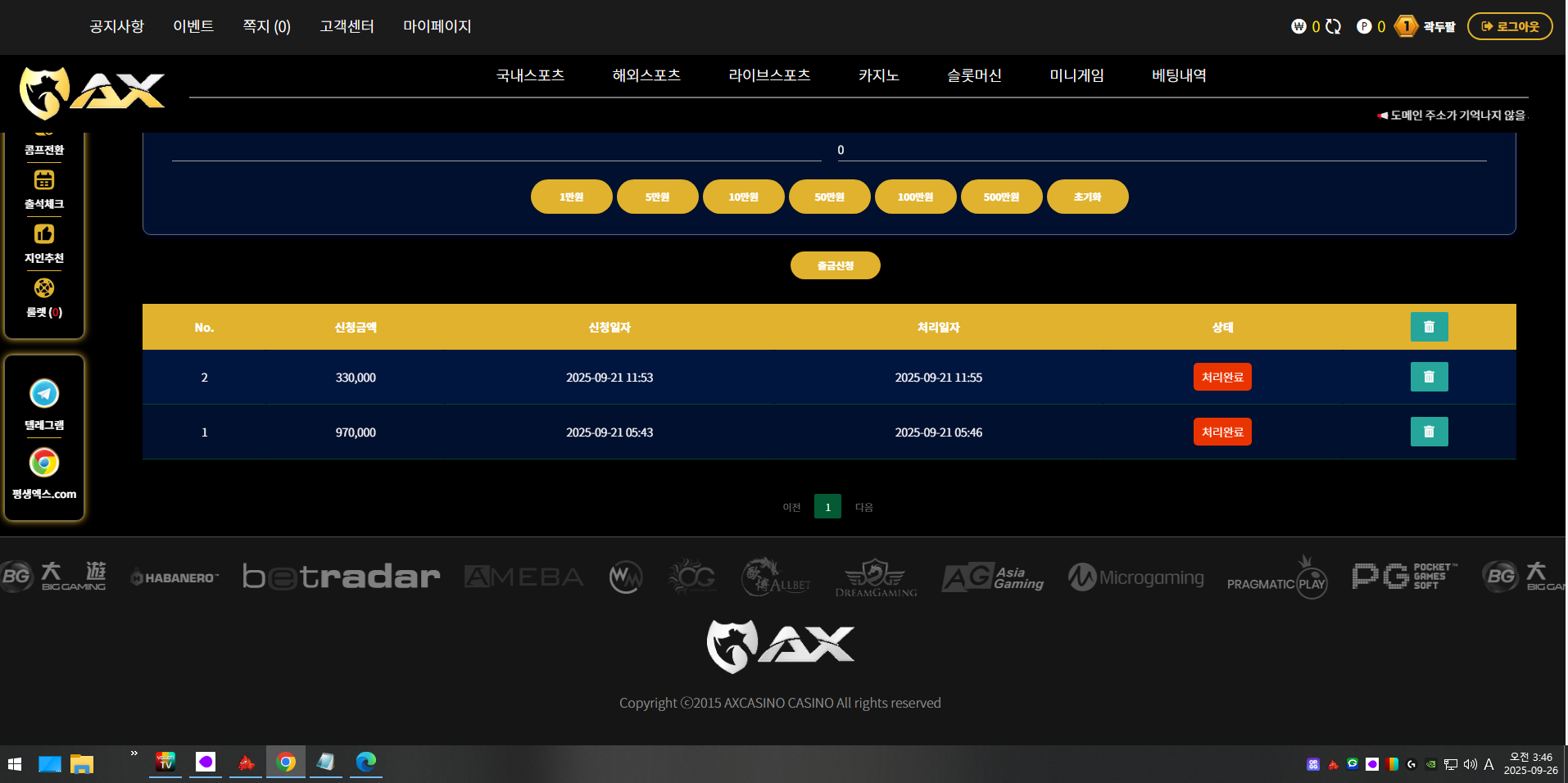This screenshot has height=783, width=1568.
Task: Click the Telegram icon in the sidebar
Action: pos(44,394)
